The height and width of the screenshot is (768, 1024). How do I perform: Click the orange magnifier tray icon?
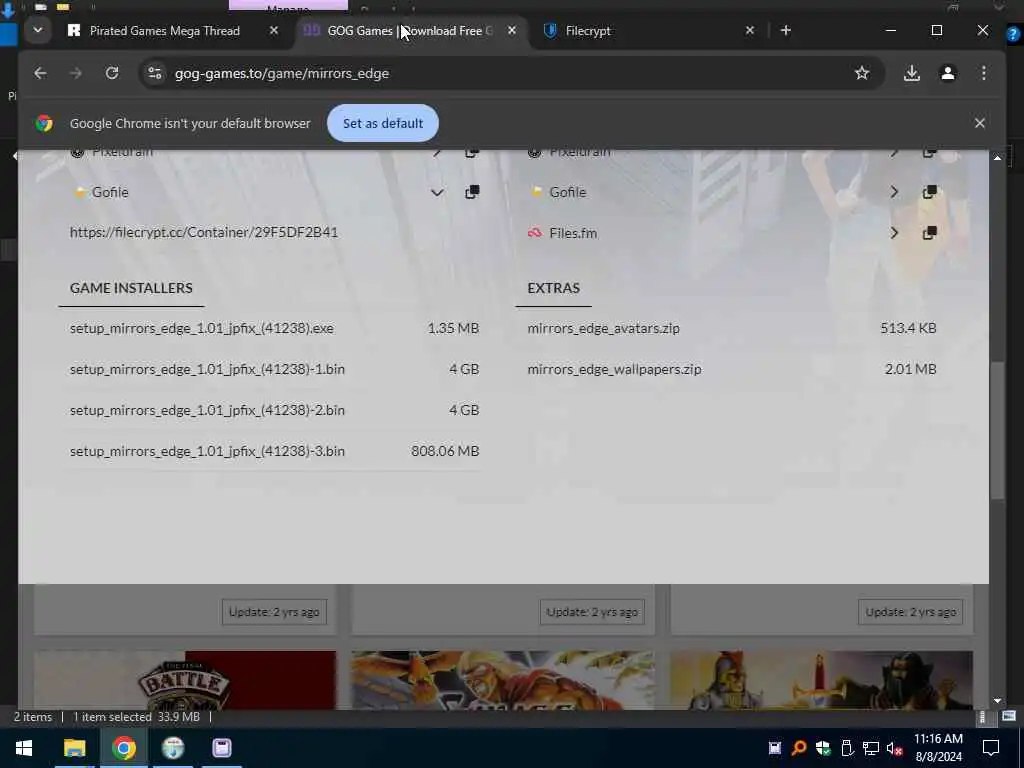pyautogui.click(x=799, y=748)
